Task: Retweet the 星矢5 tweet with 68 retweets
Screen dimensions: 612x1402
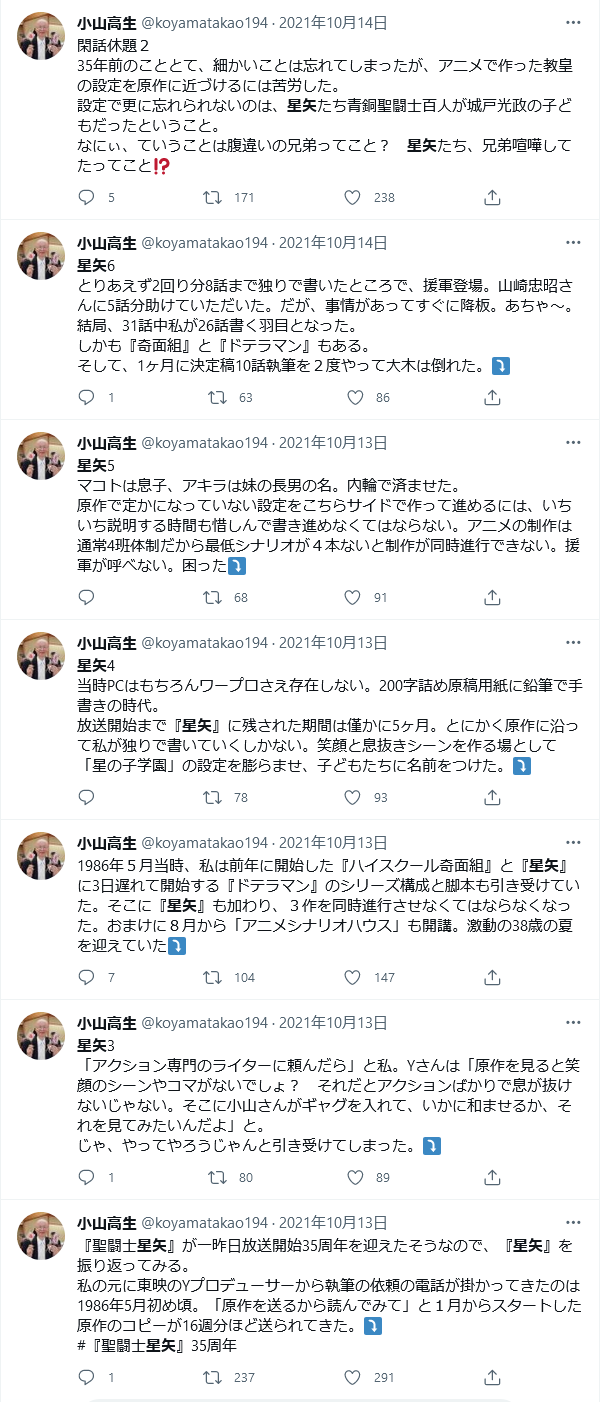Action: (212, 598)
